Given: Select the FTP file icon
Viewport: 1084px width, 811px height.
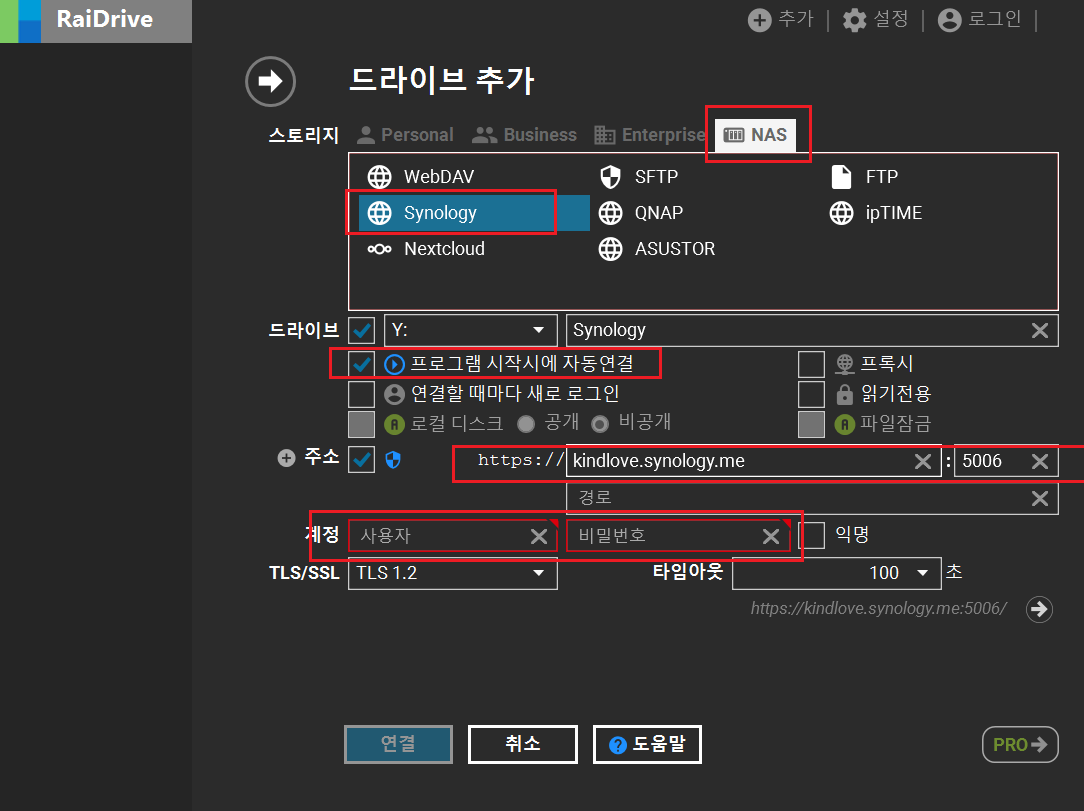Looking at the screenshot, I should pyautogui.click(x=841, y=177).
